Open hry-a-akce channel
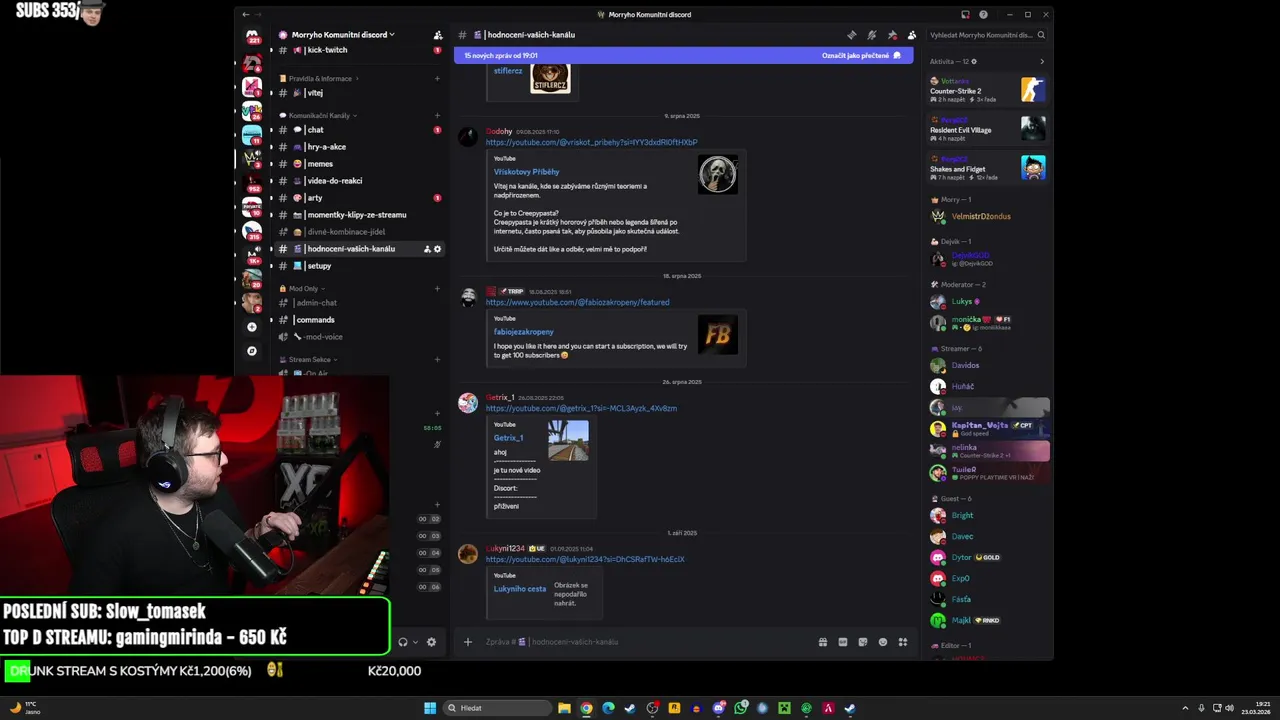This screenshot has height=720, width=1280. coord(358,147)
